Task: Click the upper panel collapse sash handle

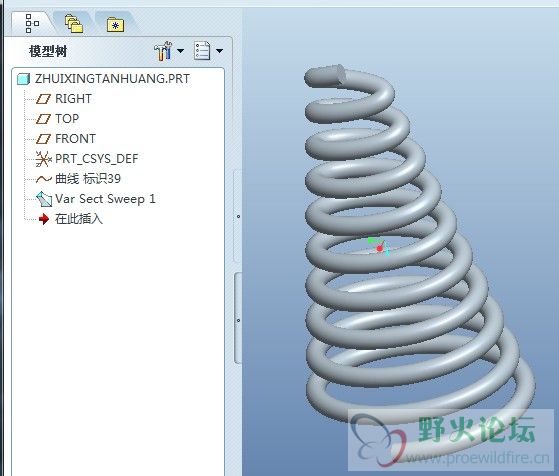Action: [238, 216]
